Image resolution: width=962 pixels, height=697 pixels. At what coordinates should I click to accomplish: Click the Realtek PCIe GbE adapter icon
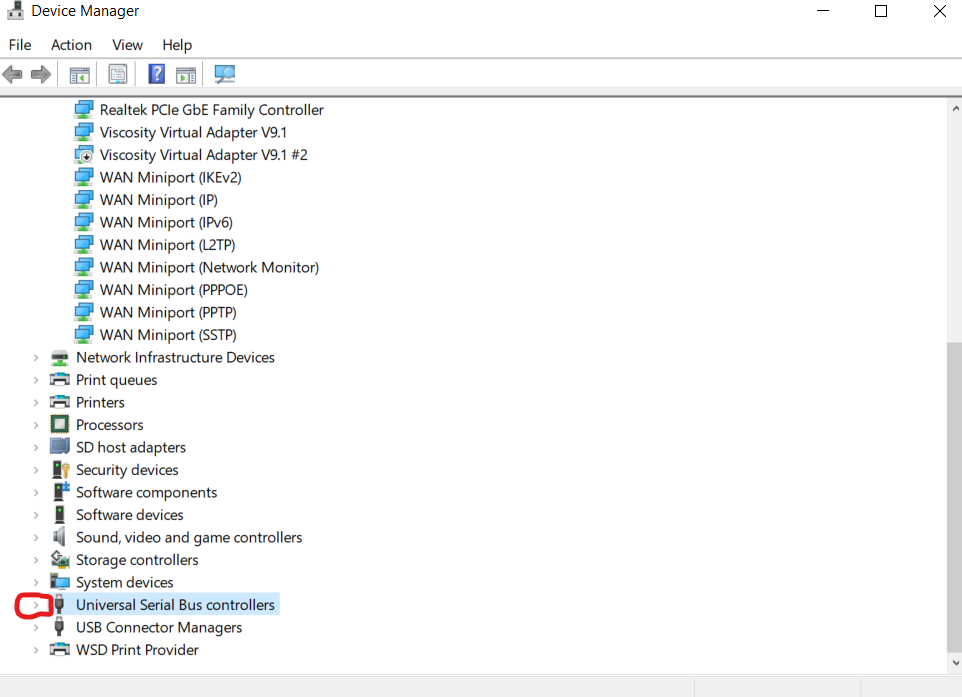[83, 110]
